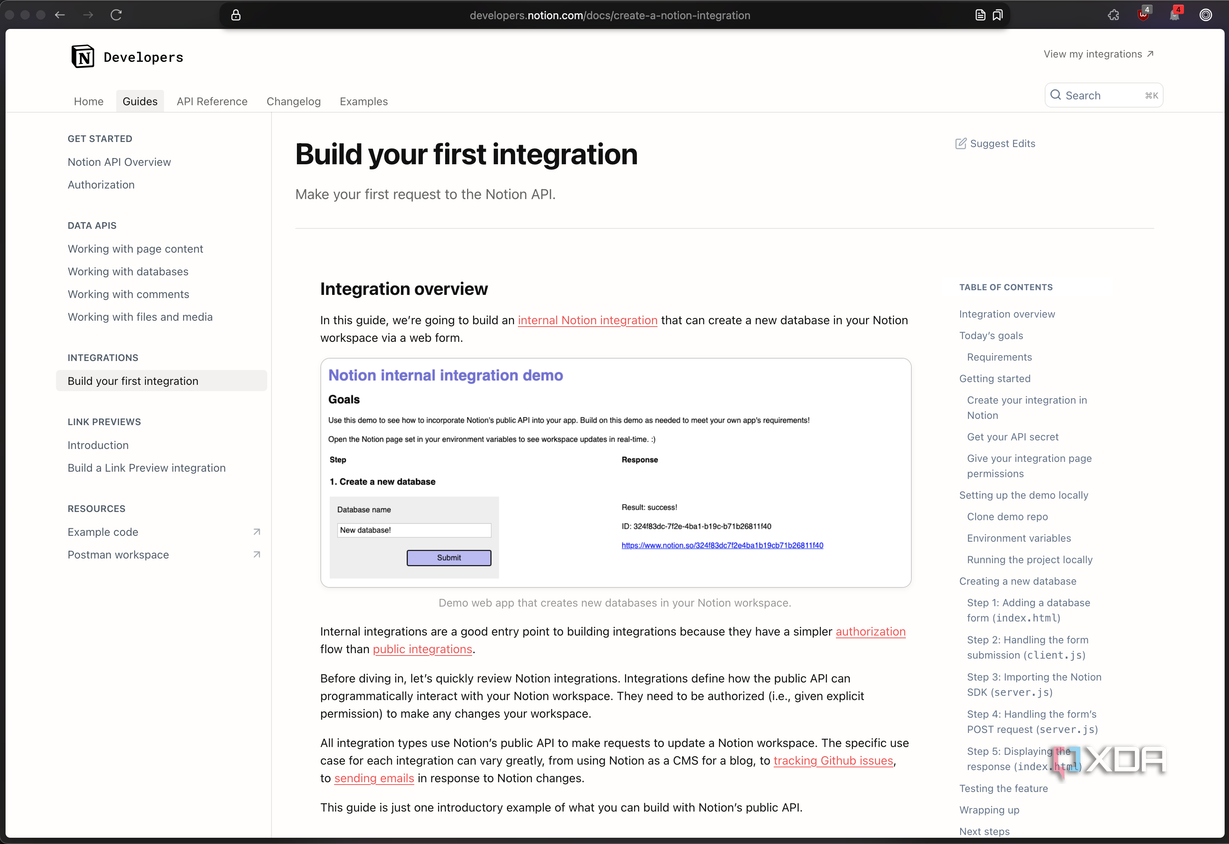Select Build your first integration in sidebar
1229x844 pixels.
[x=161, y=381]
